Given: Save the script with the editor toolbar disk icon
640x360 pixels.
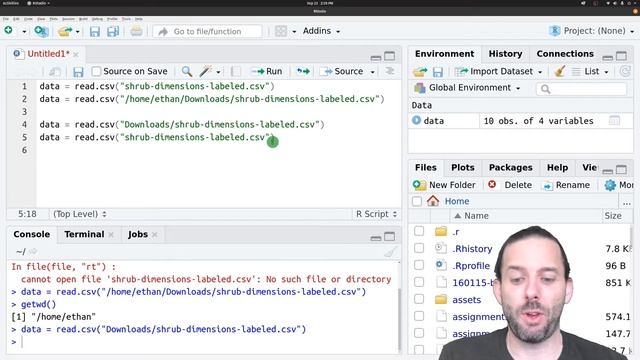Looking at the screenshot, I should tap(78, 72).
